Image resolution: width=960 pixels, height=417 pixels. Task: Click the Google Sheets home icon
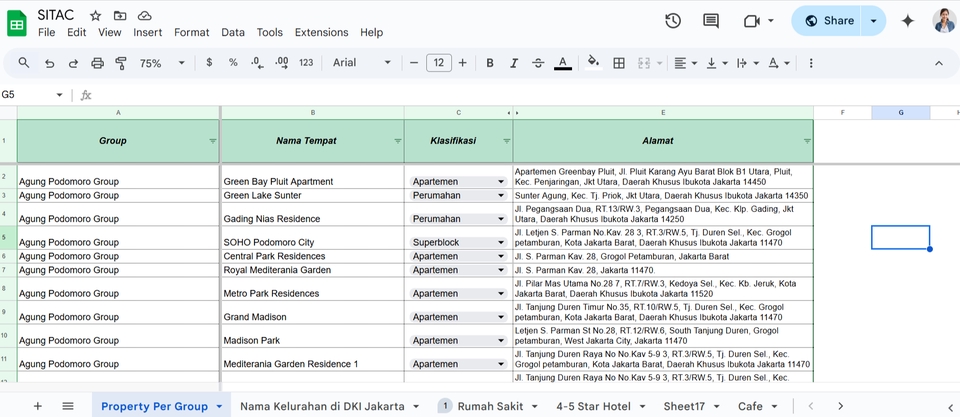click(x=17, y=24)
